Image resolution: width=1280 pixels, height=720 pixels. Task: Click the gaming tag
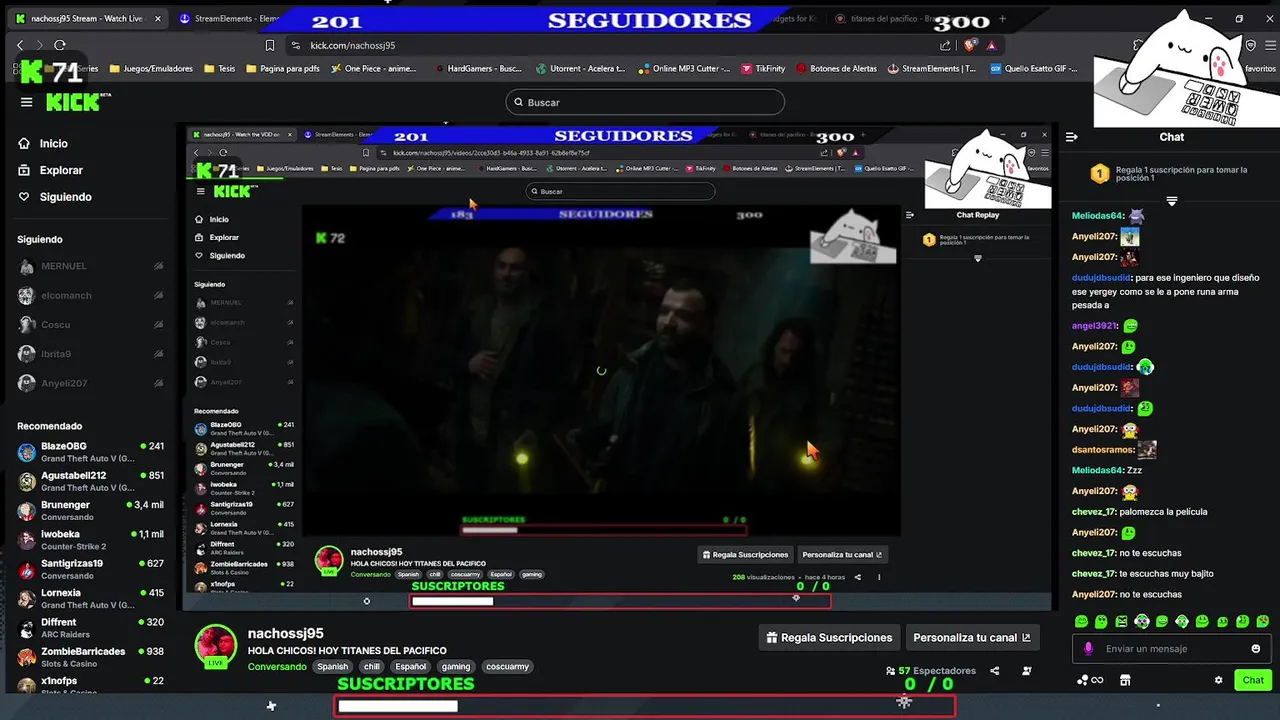tap(456, 667)
